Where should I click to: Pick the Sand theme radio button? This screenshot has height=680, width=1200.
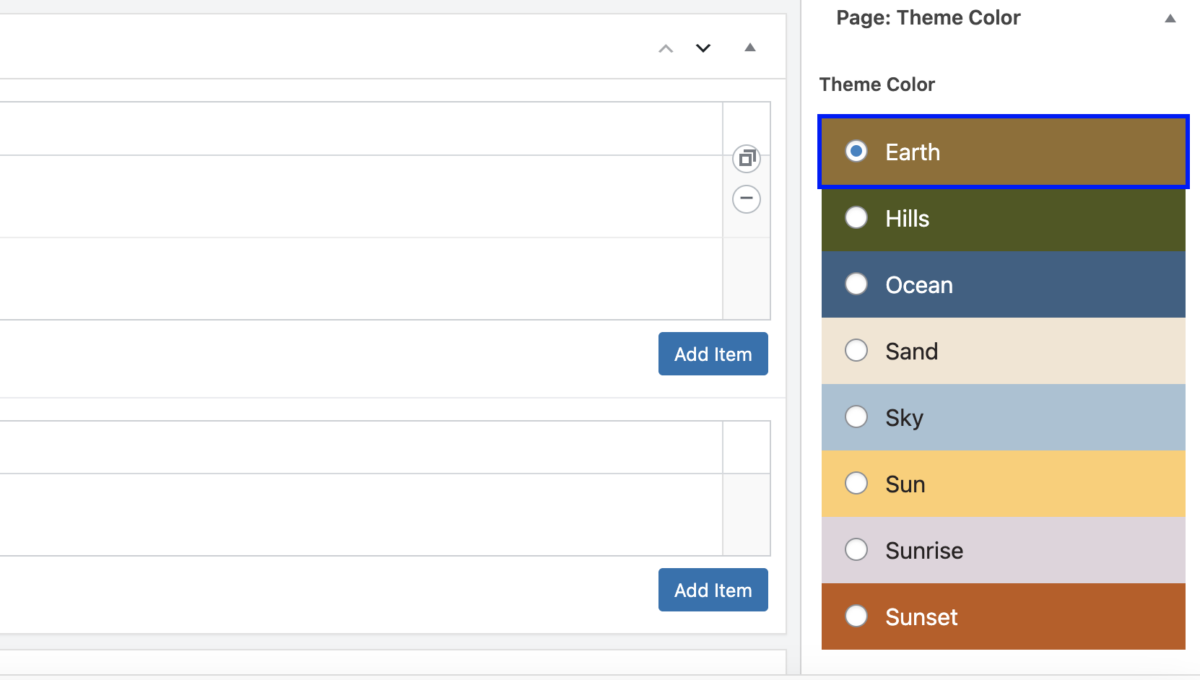[x=856, y=351]
